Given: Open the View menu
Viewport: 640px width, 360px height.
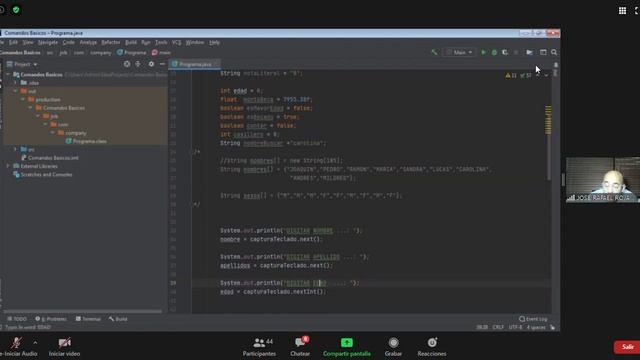Looking at the screenshot, I should 28,42.
